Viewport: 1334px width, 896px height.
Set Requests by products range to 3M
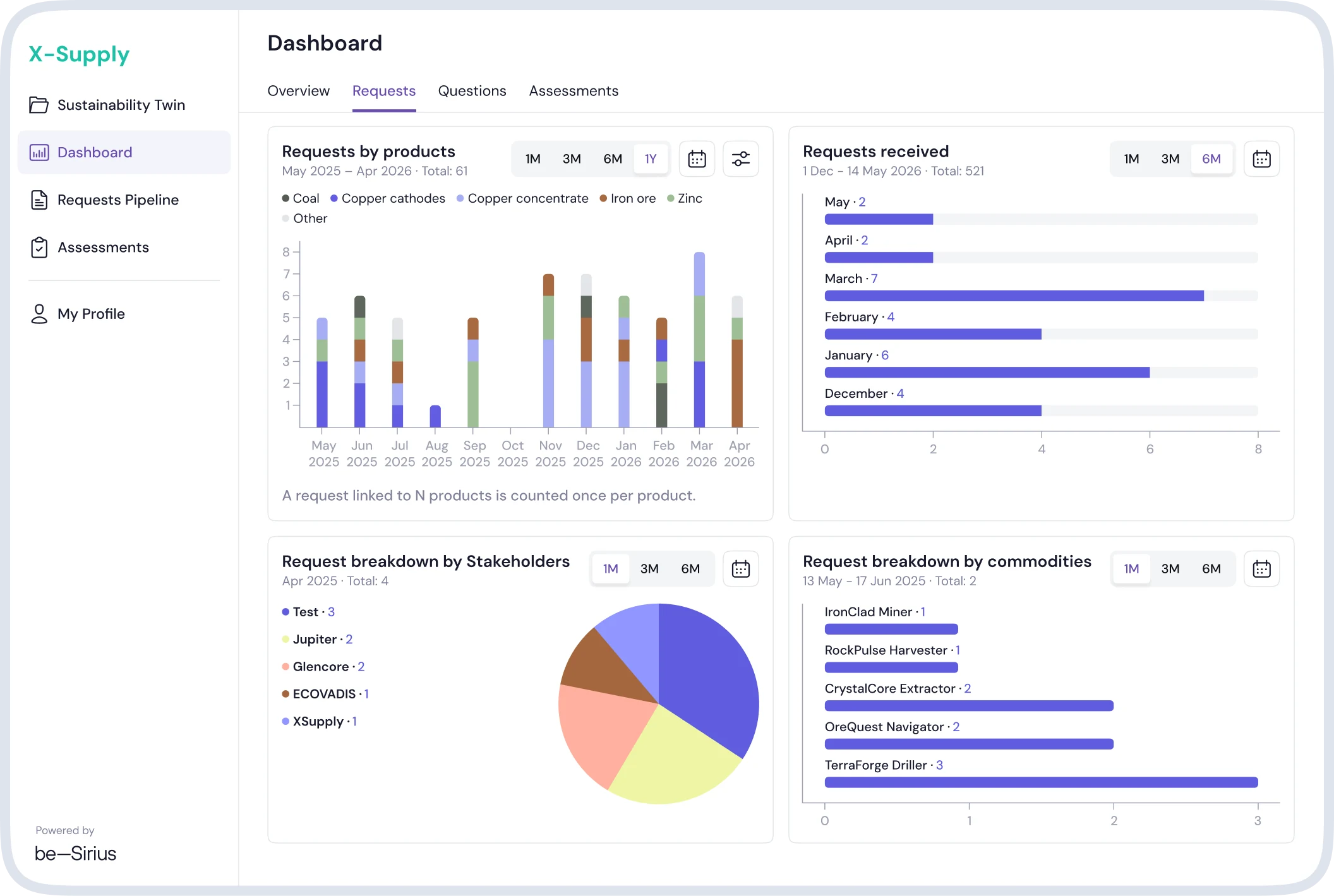(572, 159)
